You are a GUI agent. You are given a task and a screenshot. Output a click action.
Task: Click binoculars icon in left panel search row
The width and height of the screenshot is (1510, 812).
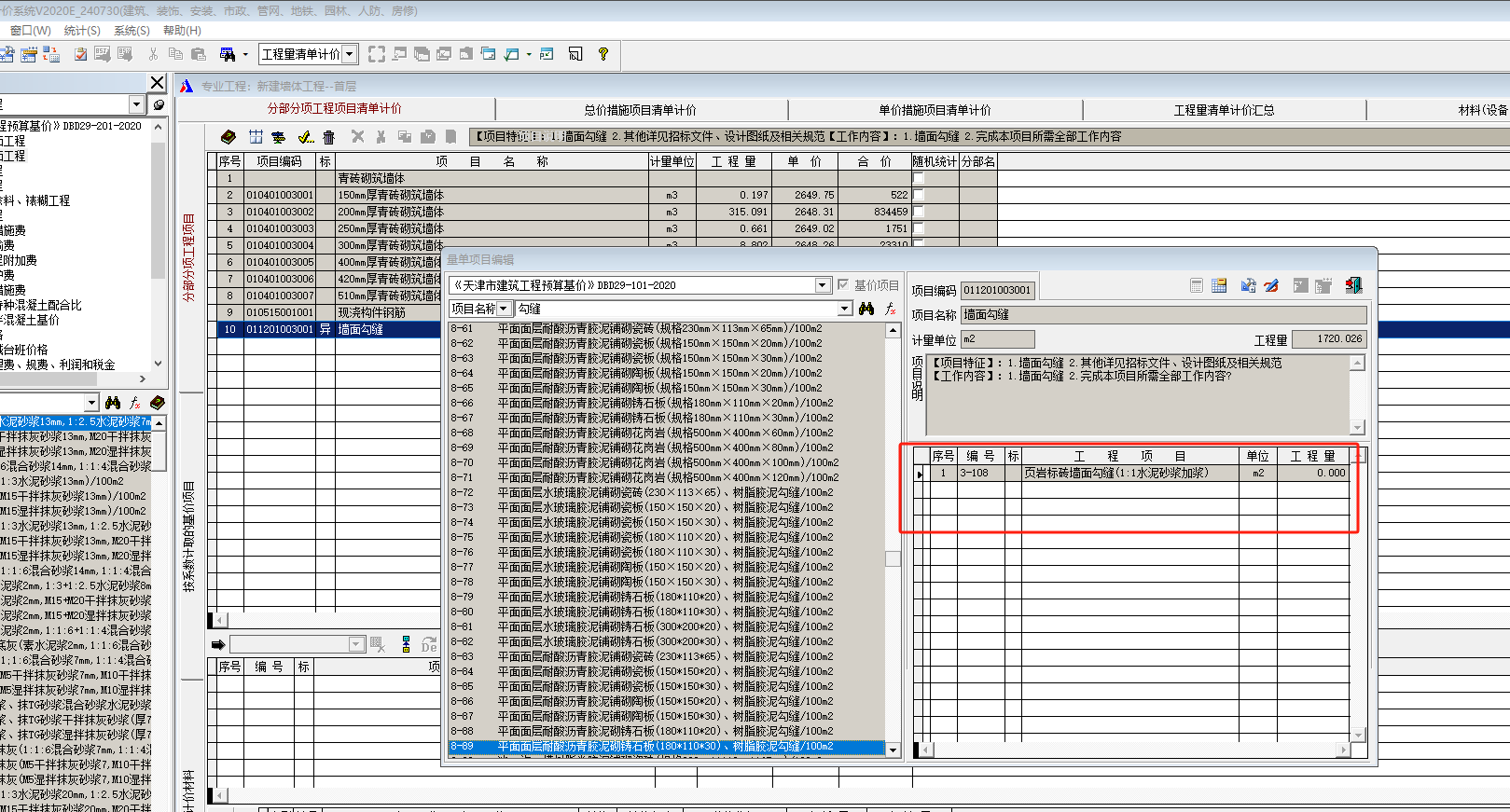tap(113, 403)
